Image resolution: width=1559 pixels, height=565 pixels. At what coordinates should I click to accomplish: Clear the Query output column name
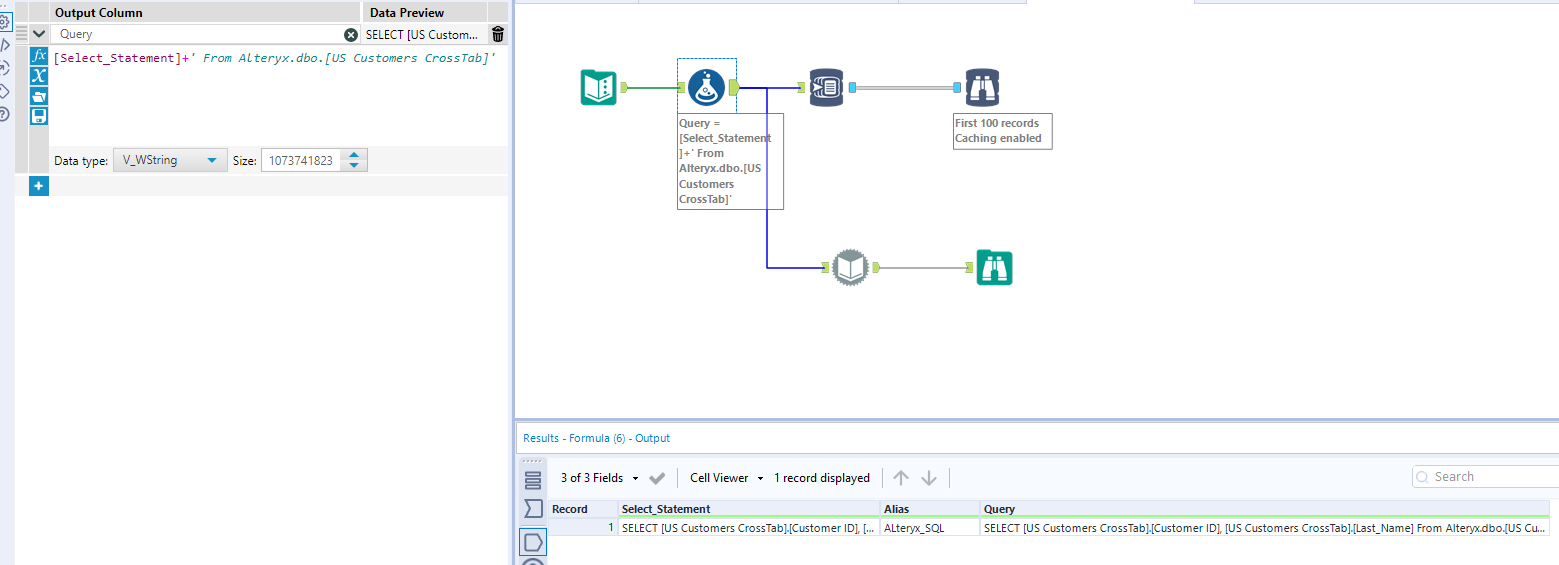(351, 34)
